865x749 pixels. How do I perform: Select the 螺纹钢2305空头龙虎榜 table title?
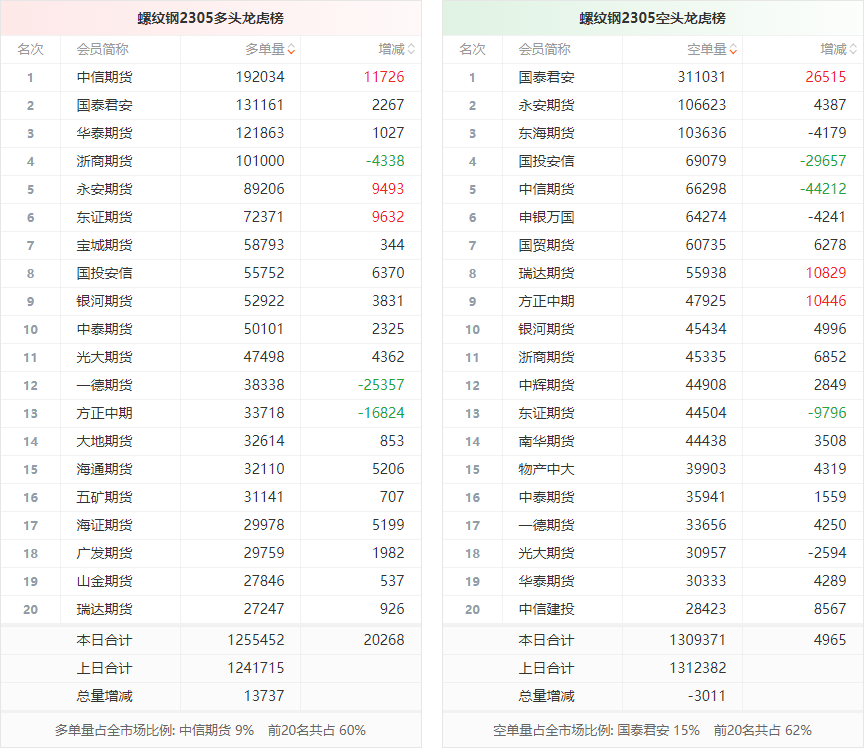(652, 18)
